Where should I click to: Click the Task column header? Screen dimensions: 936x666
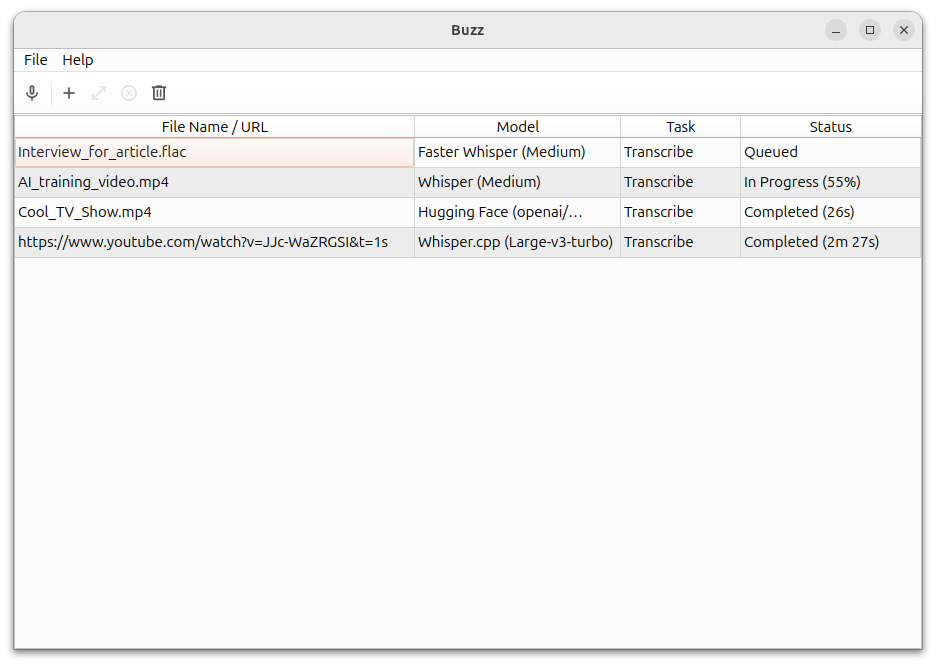pos(680,127)
